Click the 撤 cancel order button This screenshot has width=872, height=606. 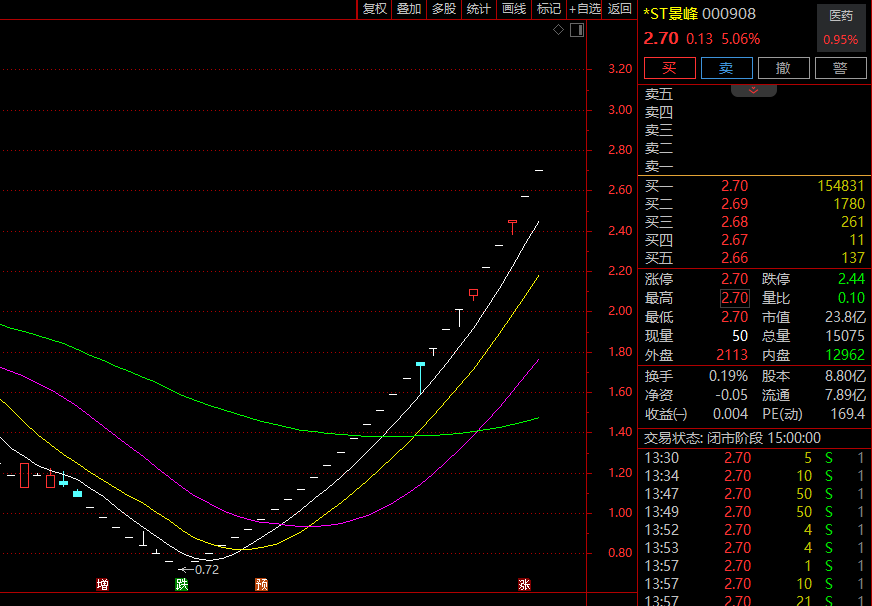[783, 68]
